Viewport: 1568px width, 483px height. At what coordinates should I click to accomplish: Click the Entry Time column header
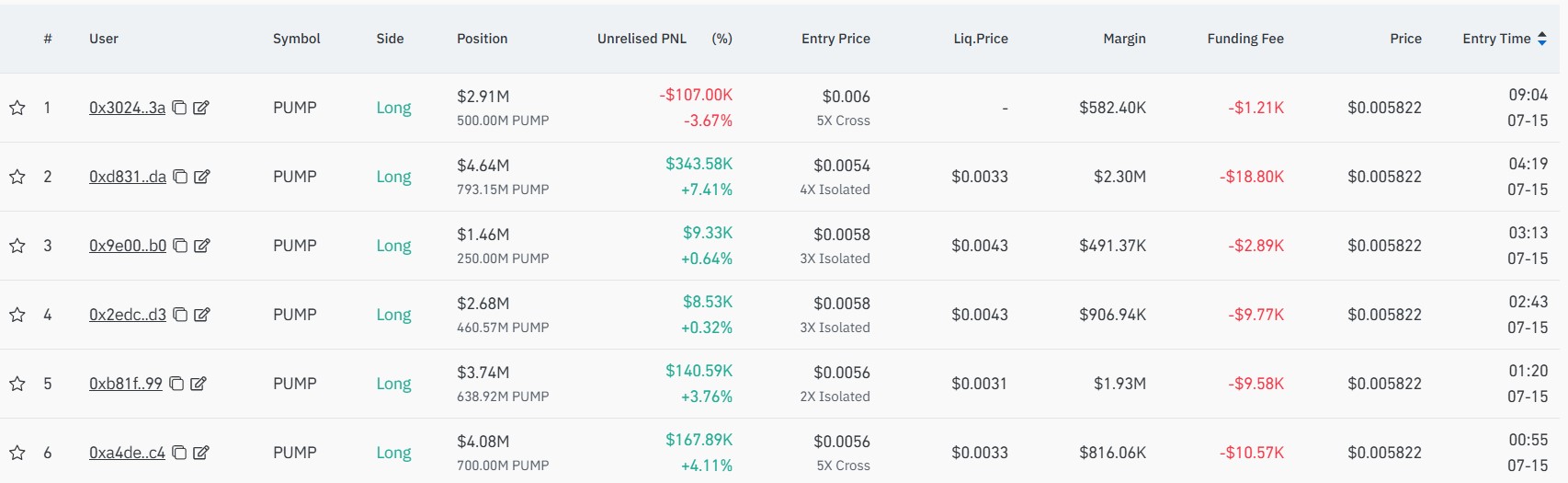tap(1496, 39)
